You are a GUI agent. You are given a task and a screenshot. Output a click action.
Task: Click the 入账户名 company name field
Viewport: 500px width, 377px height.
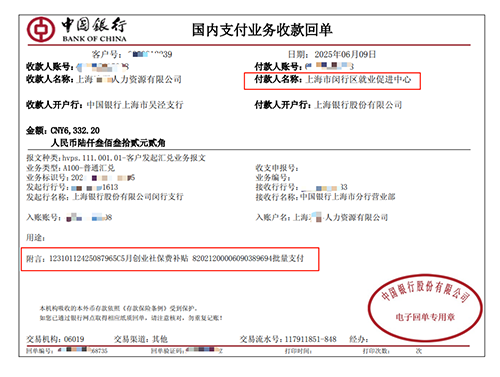340,217
